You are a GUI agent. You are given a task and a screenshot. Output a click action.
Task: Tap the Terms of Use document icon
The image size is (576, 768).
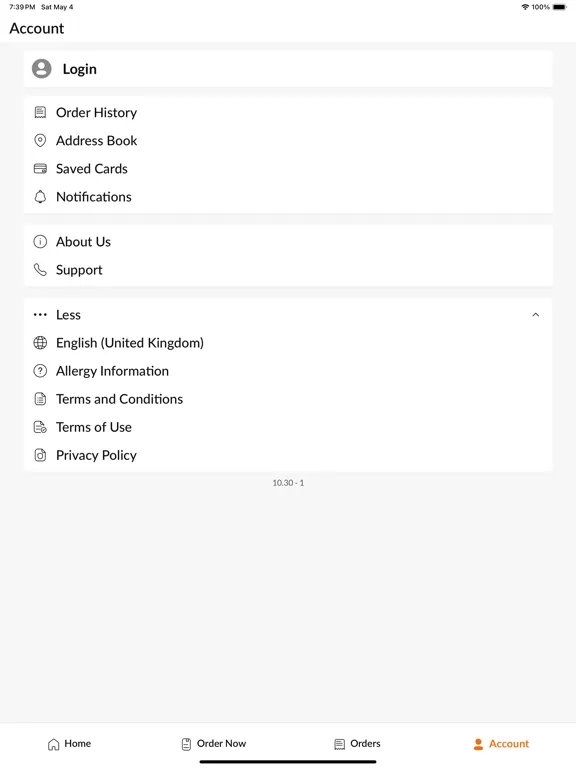[40, 427]
